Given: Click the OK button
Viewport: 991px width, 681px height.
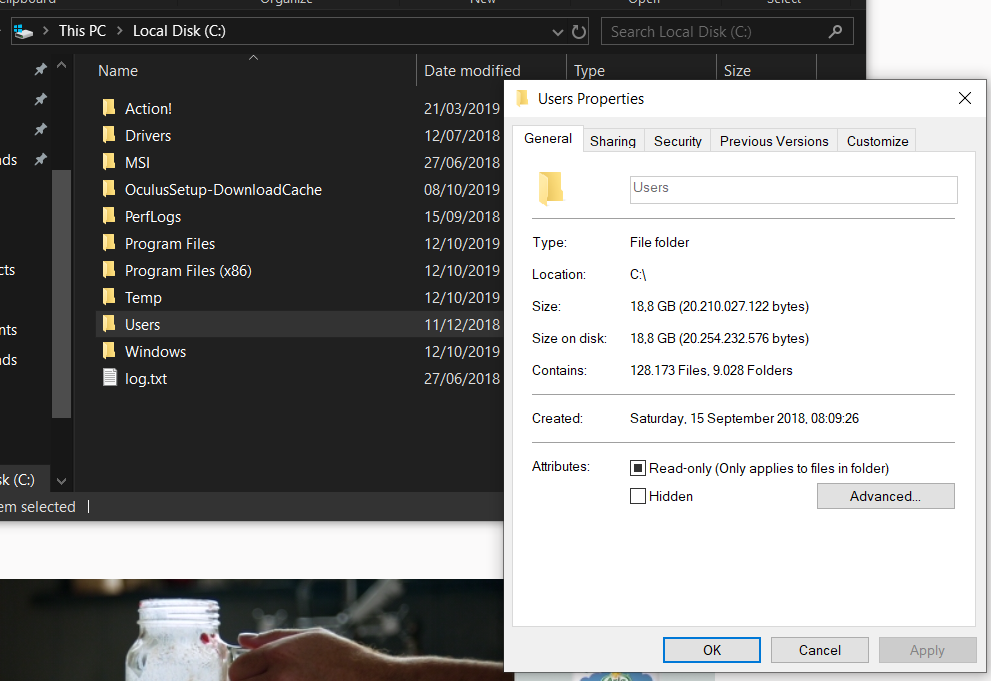Looking at the screenshot, I should (x=712, y=650).
